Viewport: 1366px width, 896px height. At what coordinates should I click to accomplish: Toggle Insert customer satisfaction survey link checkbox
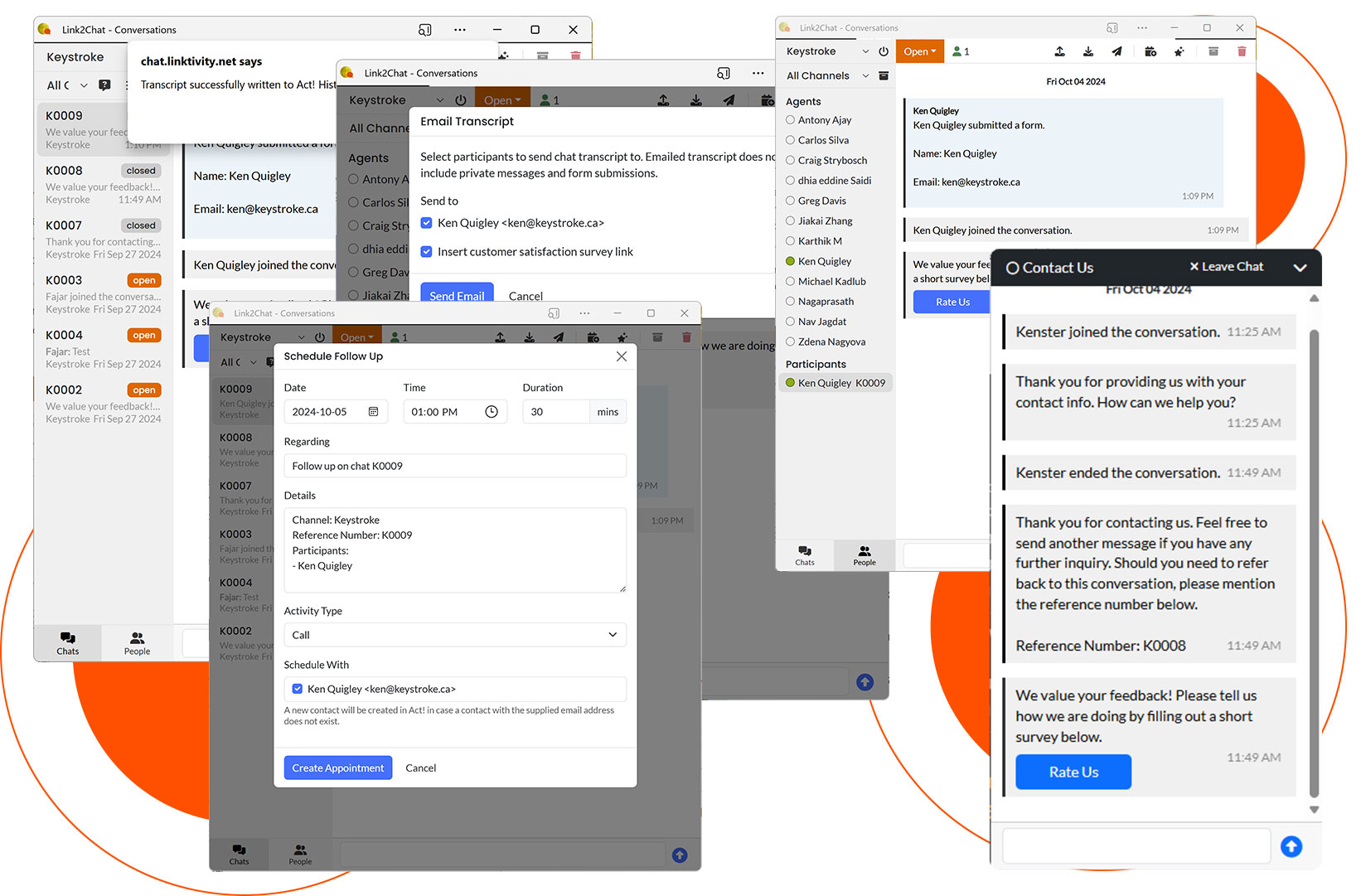426,252
